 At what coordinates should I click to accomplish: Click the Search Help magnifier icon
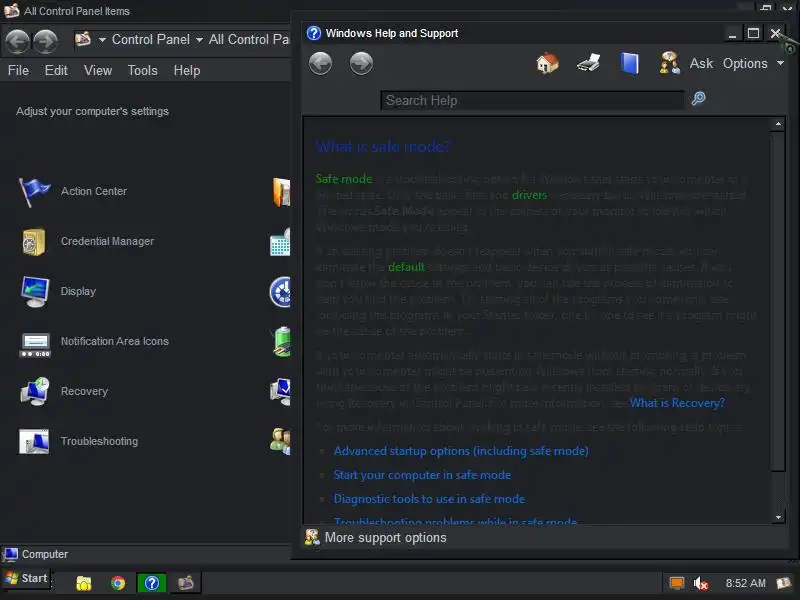click(698, 98)
